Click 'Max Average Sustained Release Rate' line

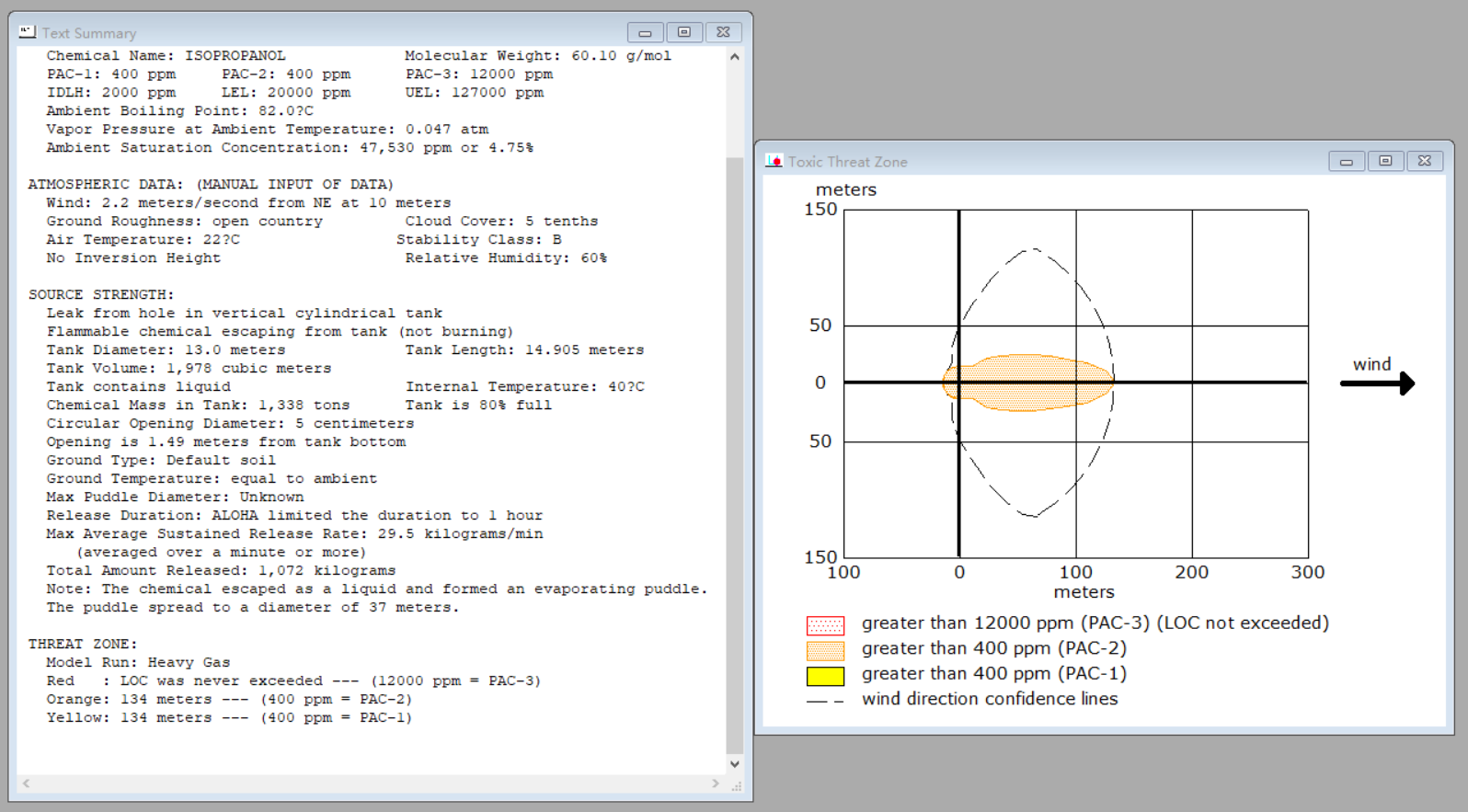coord(294,534)
